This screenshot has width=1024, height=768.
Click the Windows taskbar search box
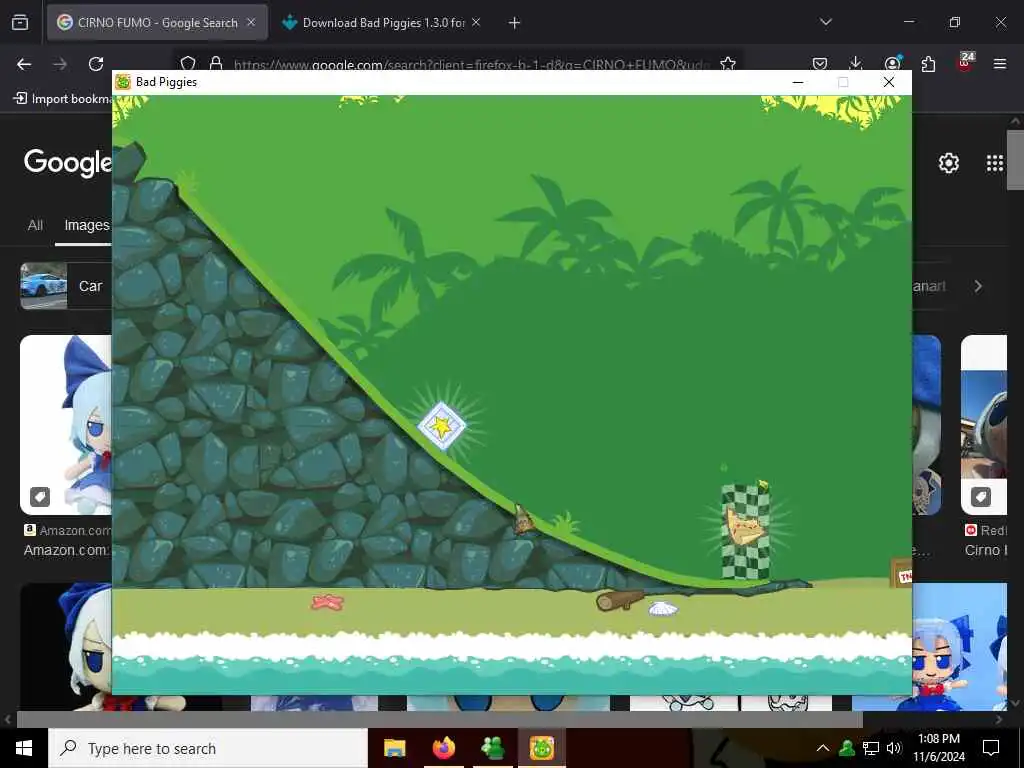(208, 748)
